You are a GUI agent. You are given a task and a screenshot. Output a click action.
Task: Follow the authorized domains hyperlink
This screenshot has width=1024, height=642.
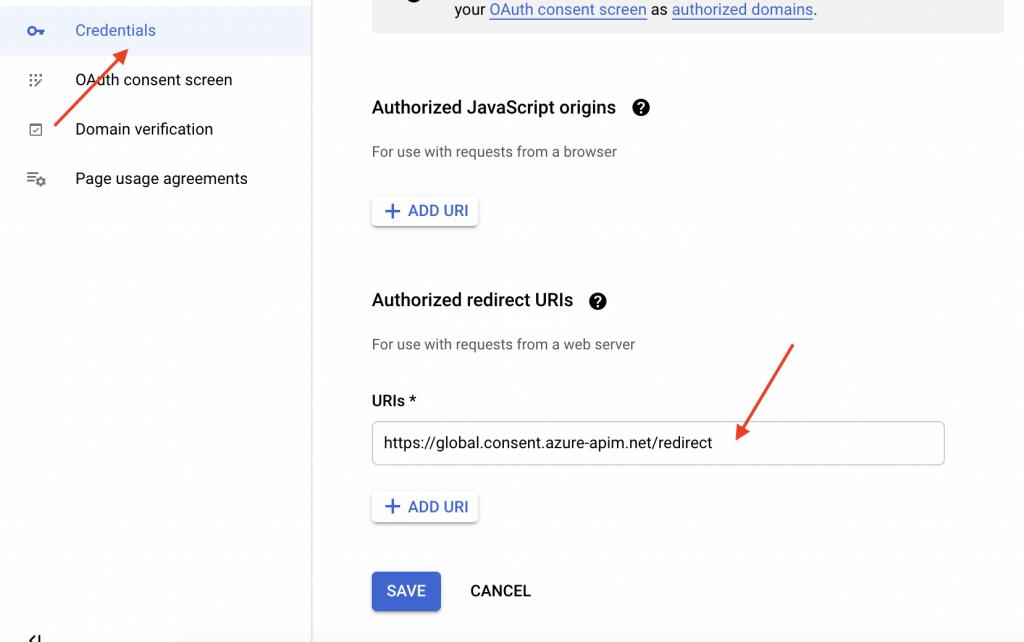tap(742, 11)
